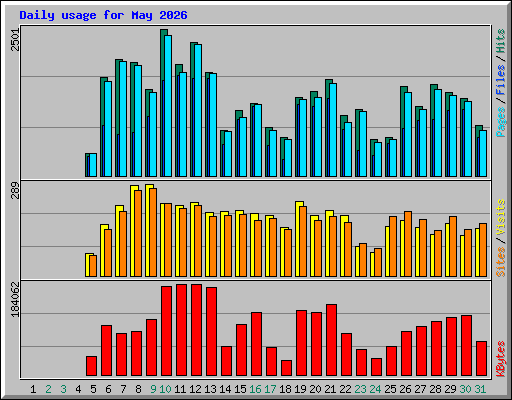Click day 20 on the x-axis
This screenshot has height=400, width=512.
[315, 389]
